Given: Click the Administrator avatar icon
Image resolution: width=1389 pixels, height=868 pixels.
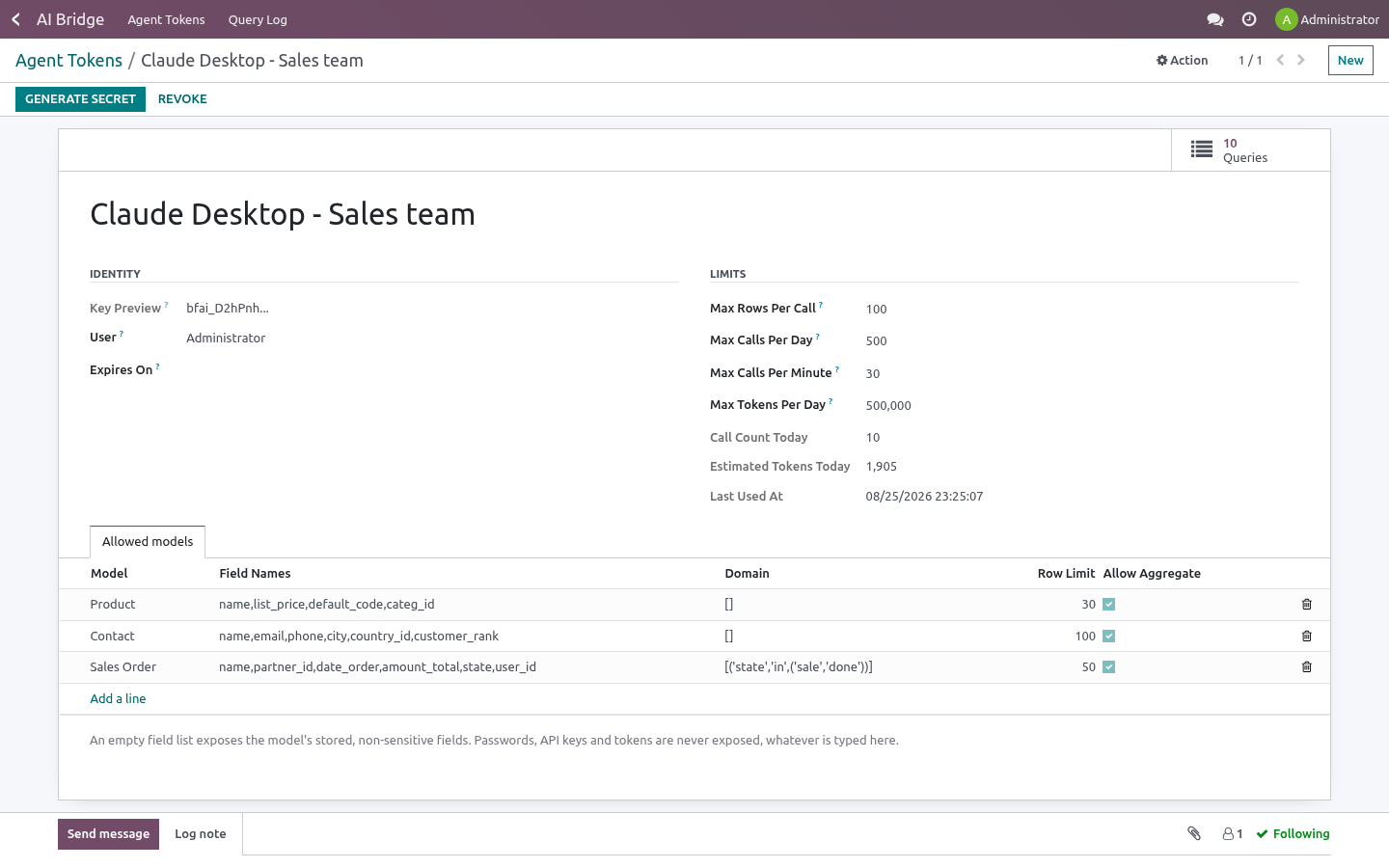Looking at the screenshot, I should tap(1286, 19).
